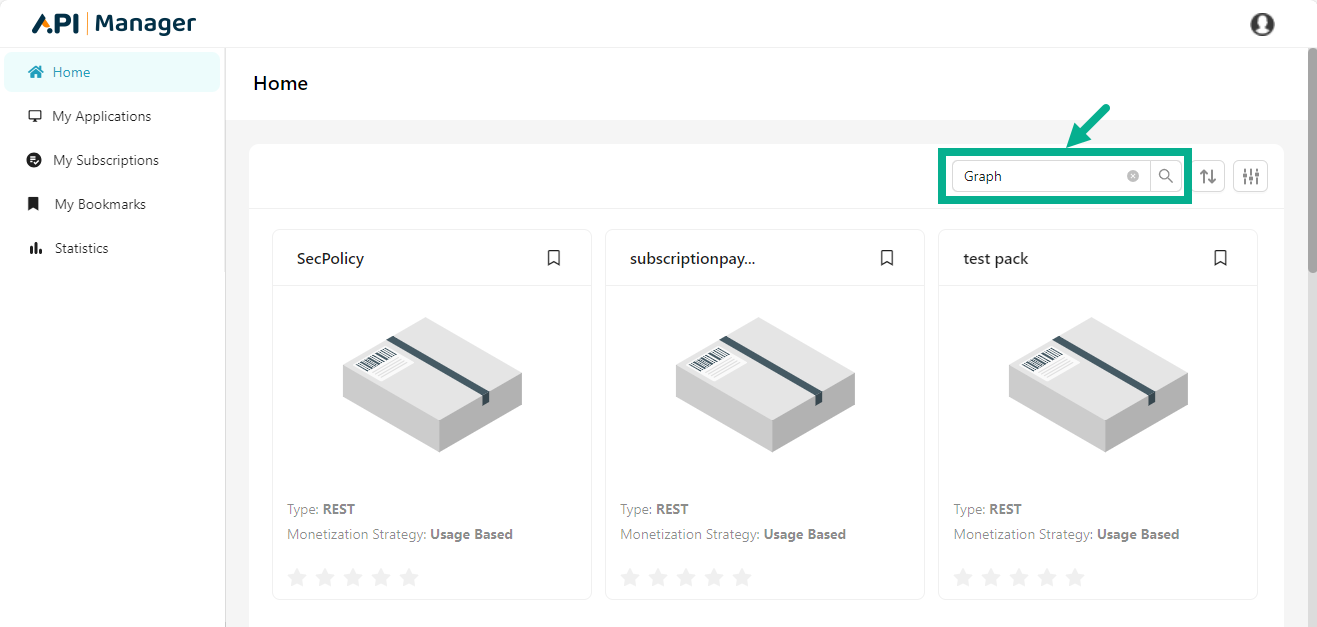Open the sort order options
Image resolution: width=1317 pixels, height=627 pixels.
click(1208, 176)
